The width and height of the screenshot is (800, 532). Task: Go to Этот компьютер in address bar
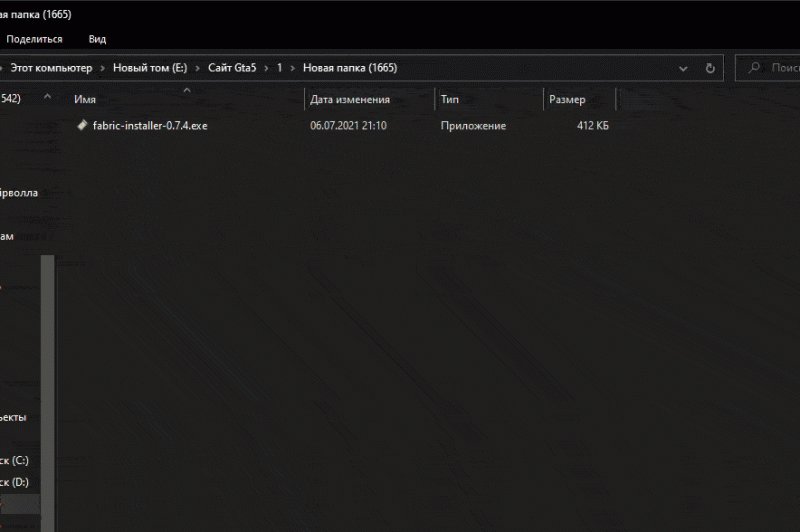[x=51, y=68]
